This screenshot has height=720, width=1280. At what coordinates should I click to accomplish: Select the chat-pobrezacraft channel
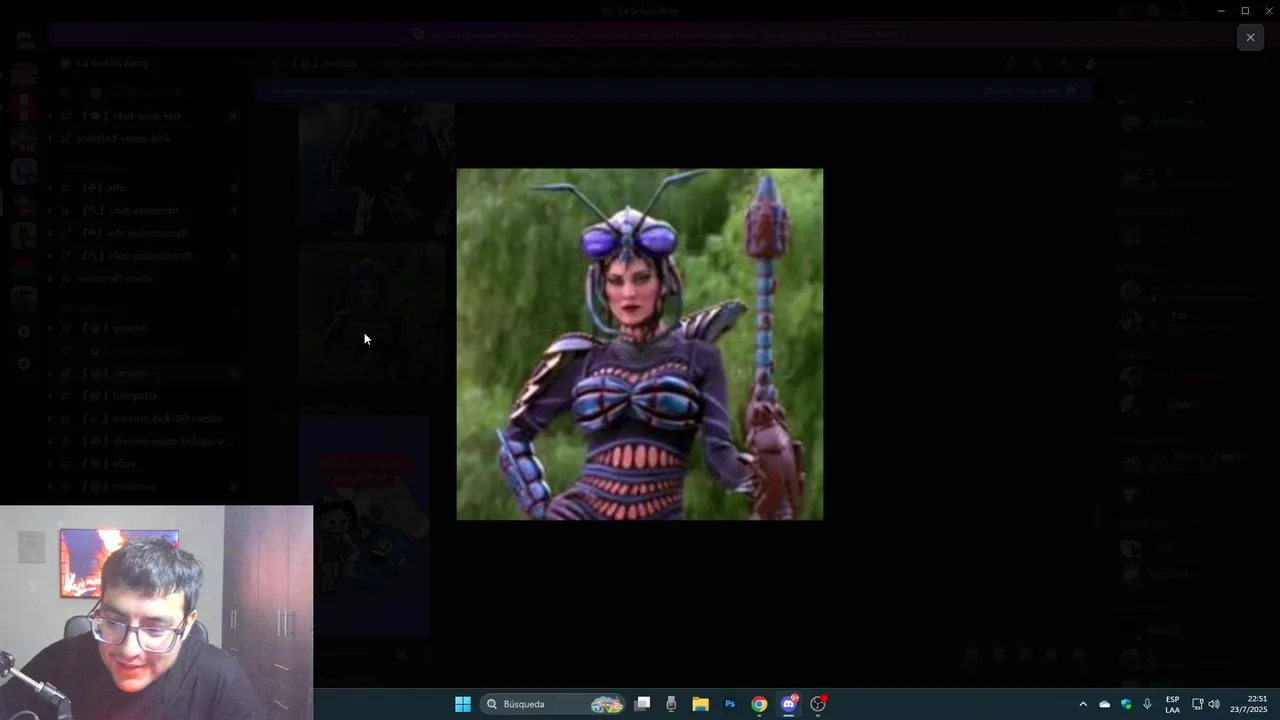[x=148, y=256]
